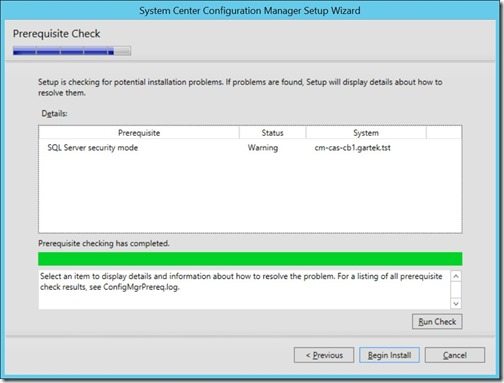This screenshot has height=383, width=504.
Task: Sort by the Prerequisite column header
Action: coord(139,133)
